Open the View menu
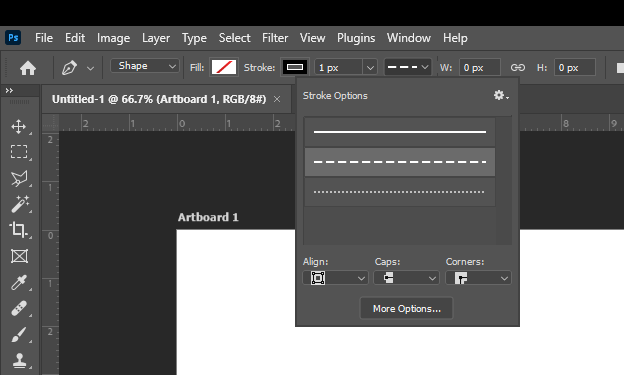This screenshot has width=624, height=375. 312,38
